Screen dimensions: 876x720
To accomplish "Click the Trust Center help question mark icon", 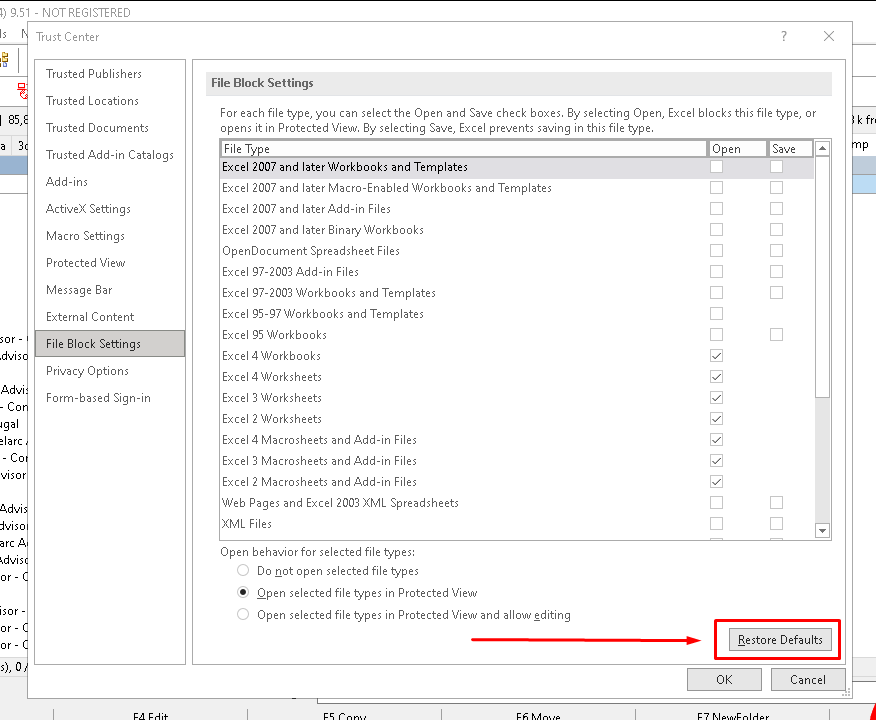I will click(x=783, y=36).
